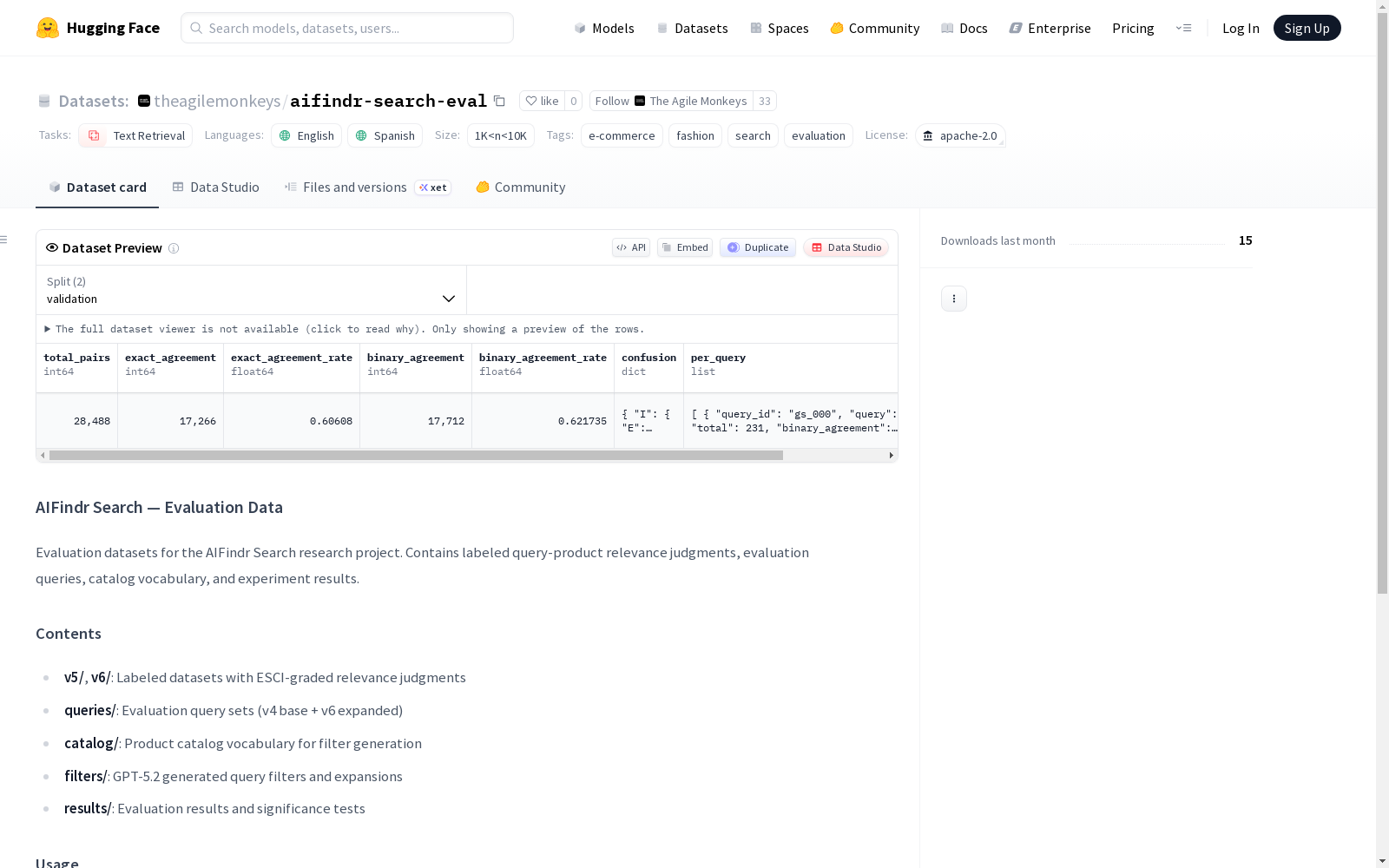Switch to the Dataset card tab
1389x868 pixels.
pos(97,187)
